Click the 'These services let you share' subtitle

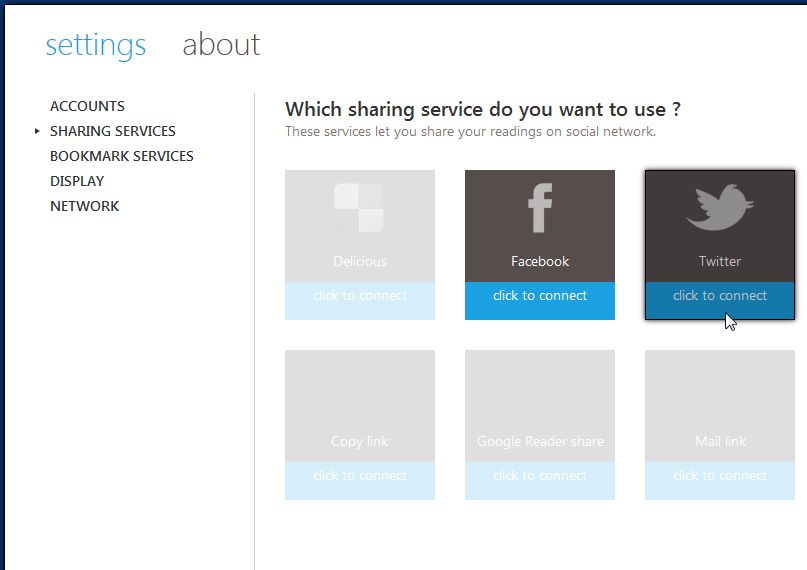pos(470,132)
